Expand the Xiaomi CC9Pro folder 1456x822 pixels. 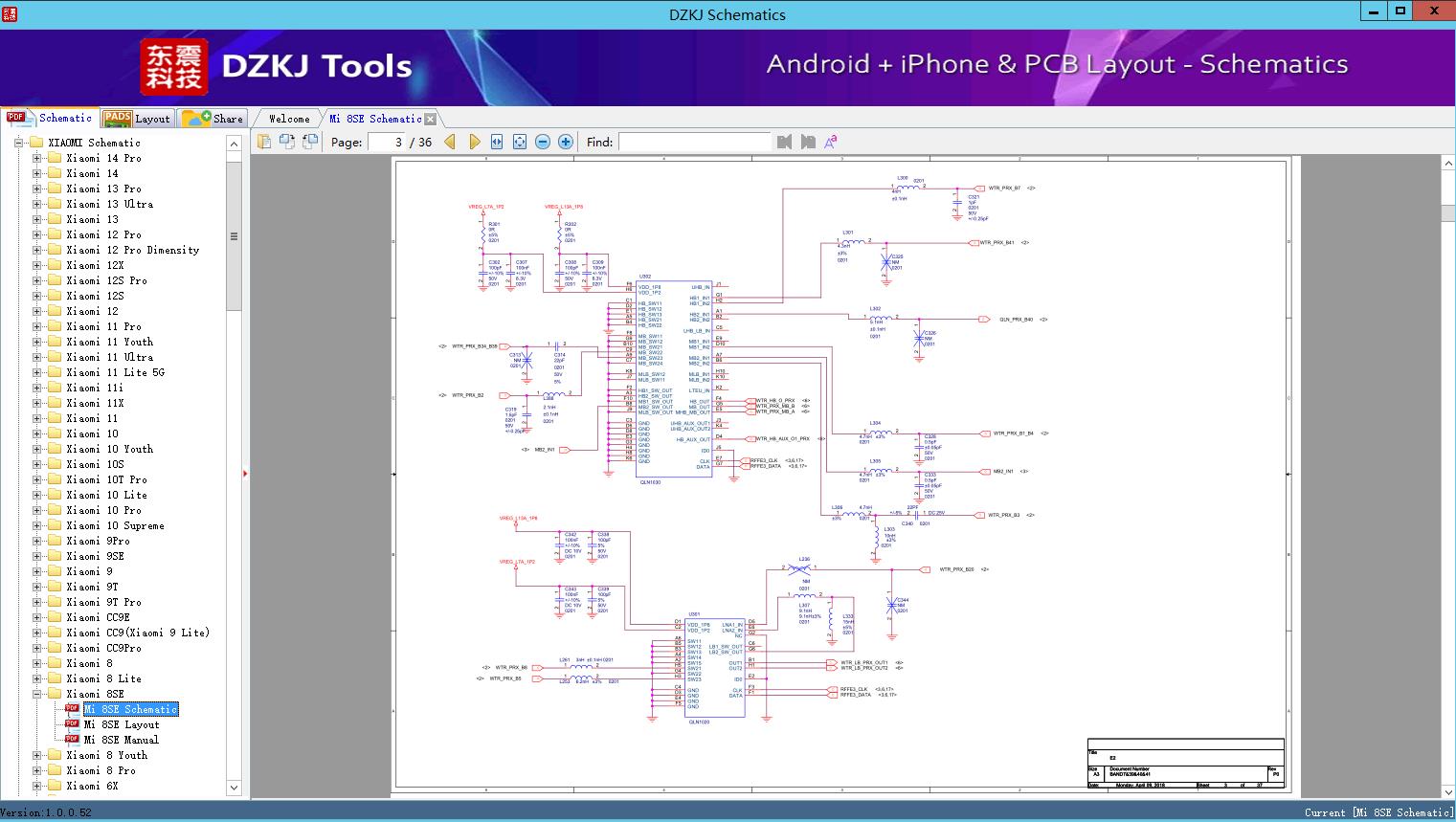36,648
